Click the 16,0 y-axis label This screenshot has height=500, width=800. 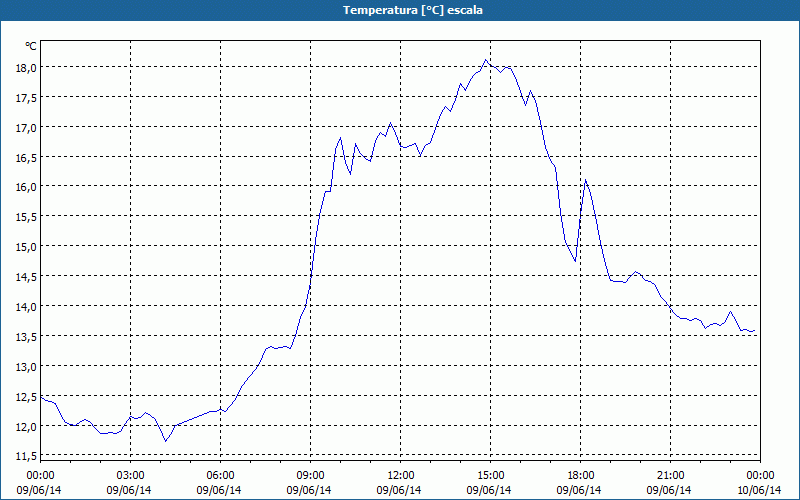(x=26, y=188)
